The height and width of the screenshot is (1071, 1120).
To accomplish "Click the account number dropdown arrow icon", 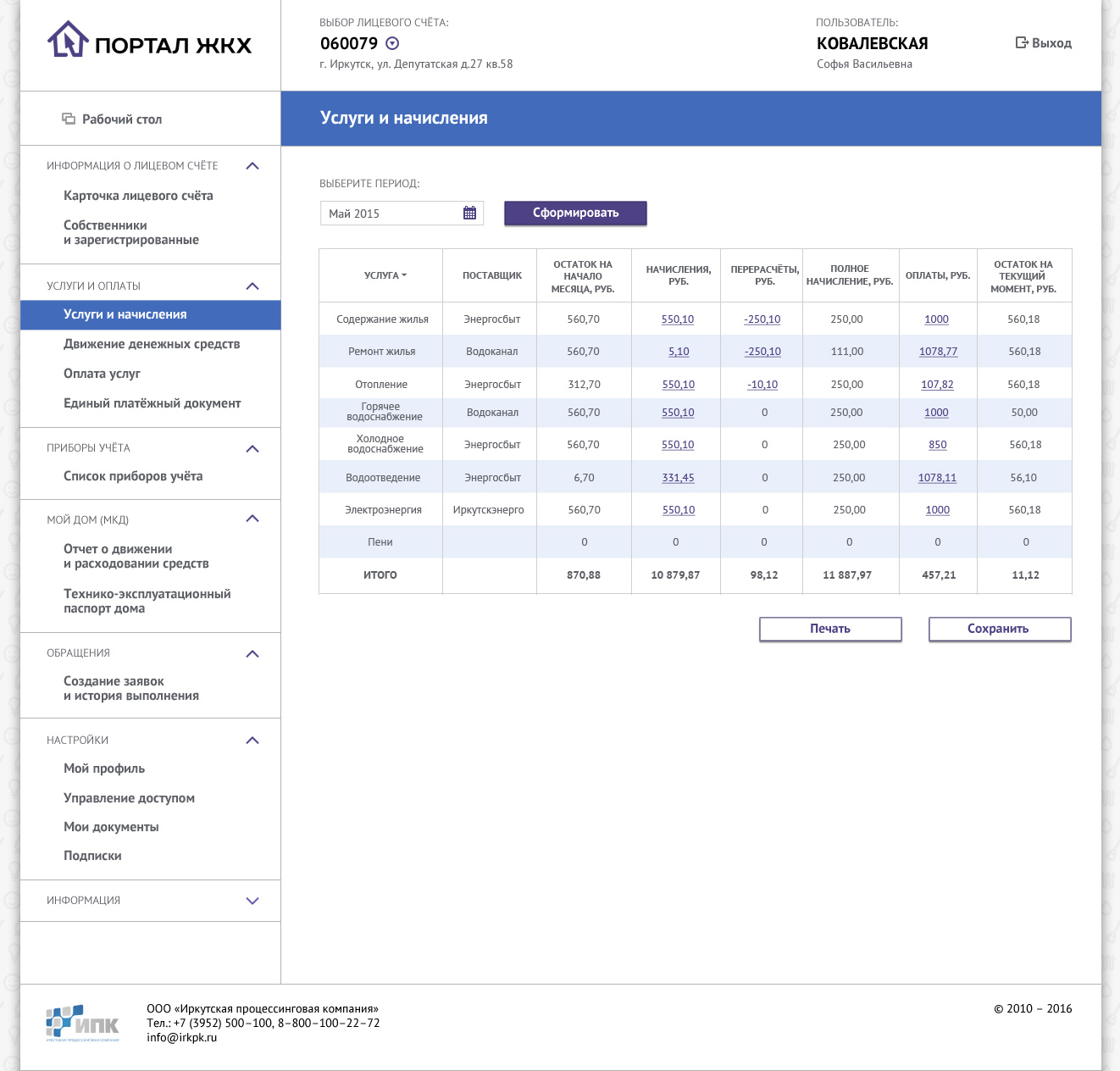I will tap(392, 44).
